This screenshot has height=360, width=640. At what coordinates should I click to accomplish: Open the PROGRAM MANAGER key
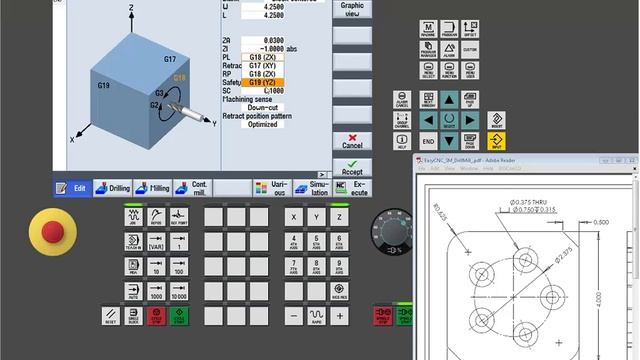coord(428,50)
